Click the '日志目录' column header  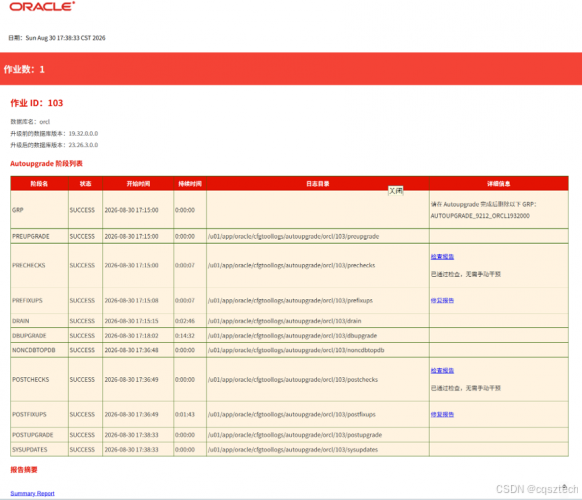tap(318, 184)
